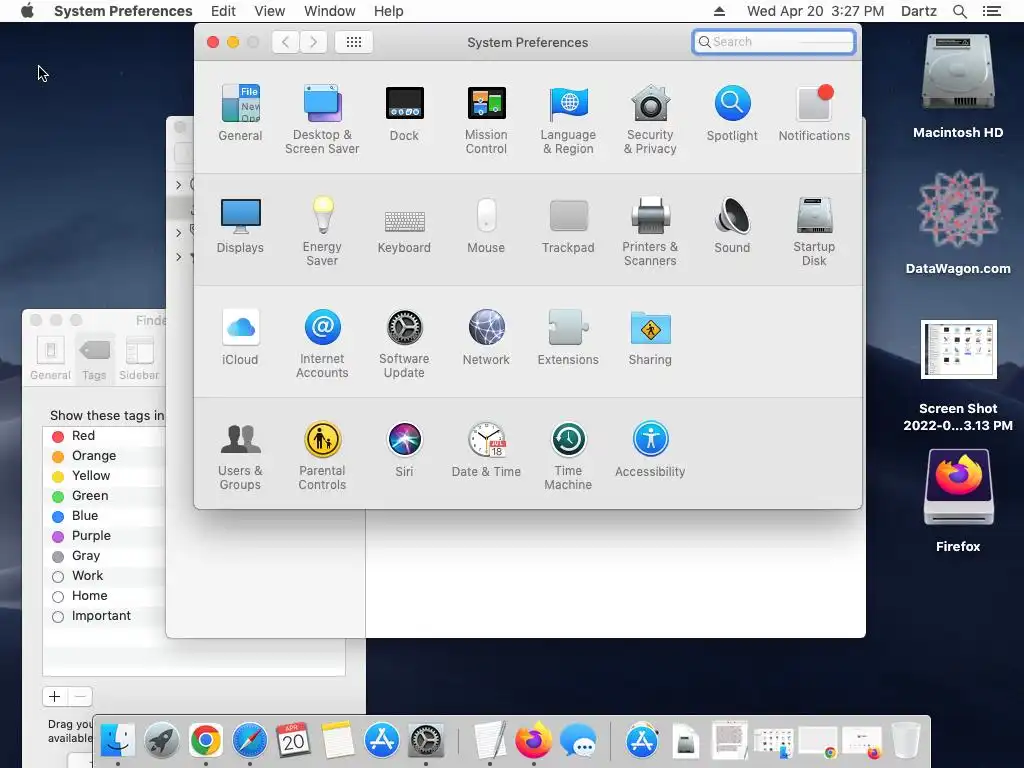Click the plus button below the tags list
The image size is (1024, 768).
point(55,697)
